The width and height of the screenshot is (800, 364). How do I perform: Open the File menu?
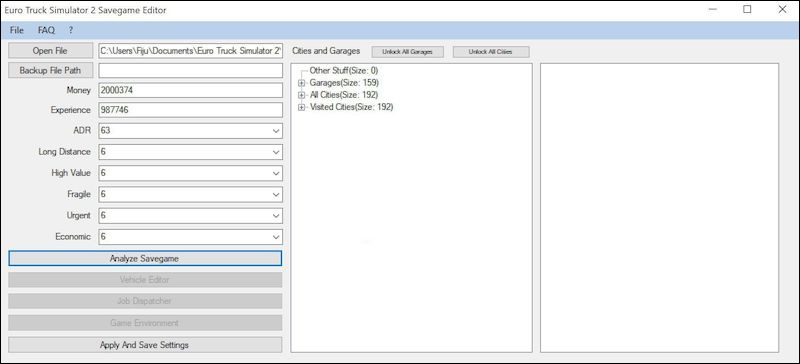pos(17,30)
